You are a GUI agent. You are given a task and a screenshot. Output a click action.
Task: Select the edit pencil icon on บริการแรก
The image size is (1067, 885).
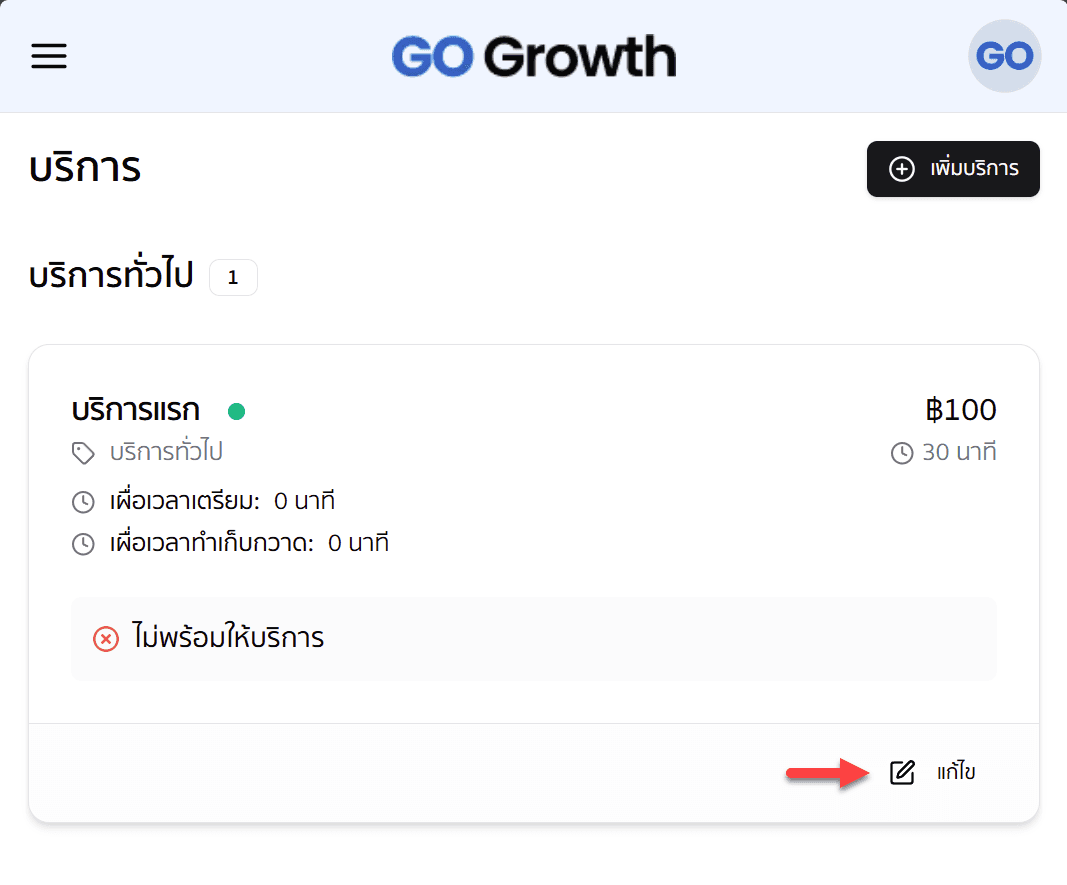pos(902,772)
